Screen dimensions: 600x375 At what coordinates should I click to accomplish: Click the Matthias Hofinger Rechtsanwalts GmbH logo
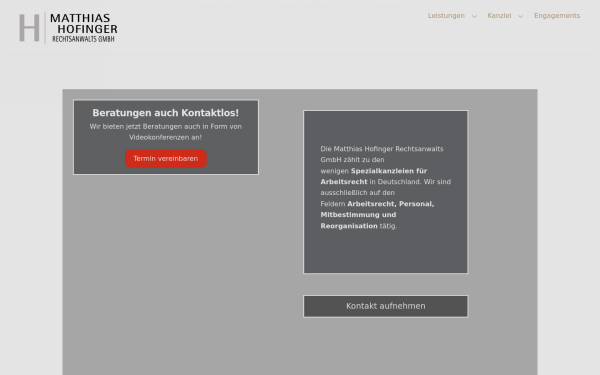(68, 28)
